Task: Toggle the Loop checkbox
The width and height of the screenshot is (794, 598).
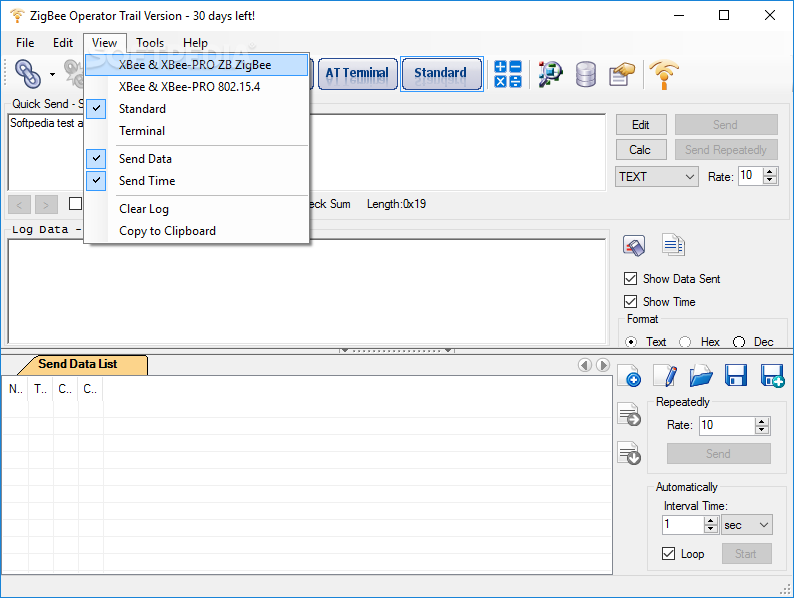Action: 668,553
